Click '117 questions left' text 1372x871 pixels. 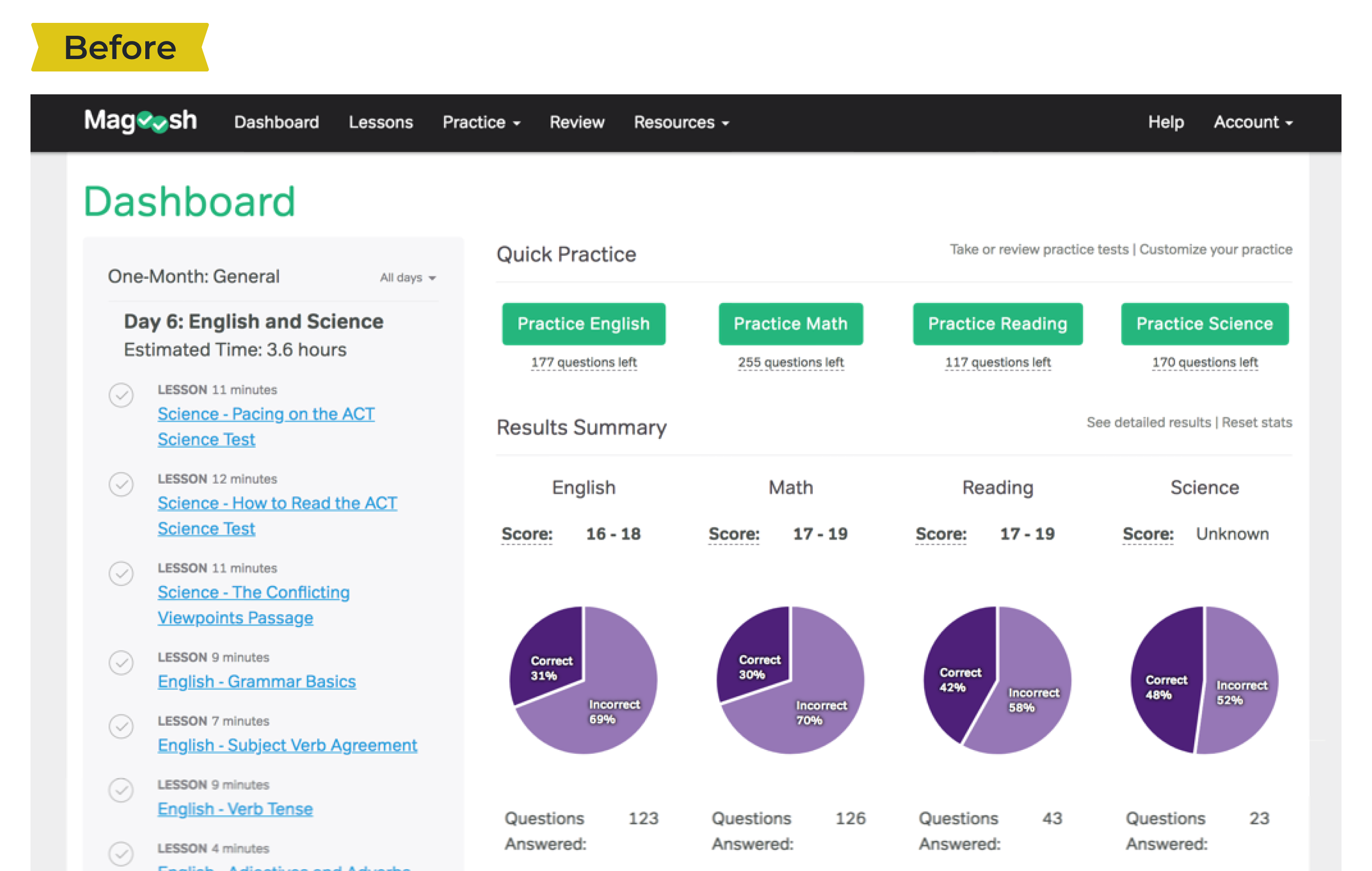click(x=997, y=363)
